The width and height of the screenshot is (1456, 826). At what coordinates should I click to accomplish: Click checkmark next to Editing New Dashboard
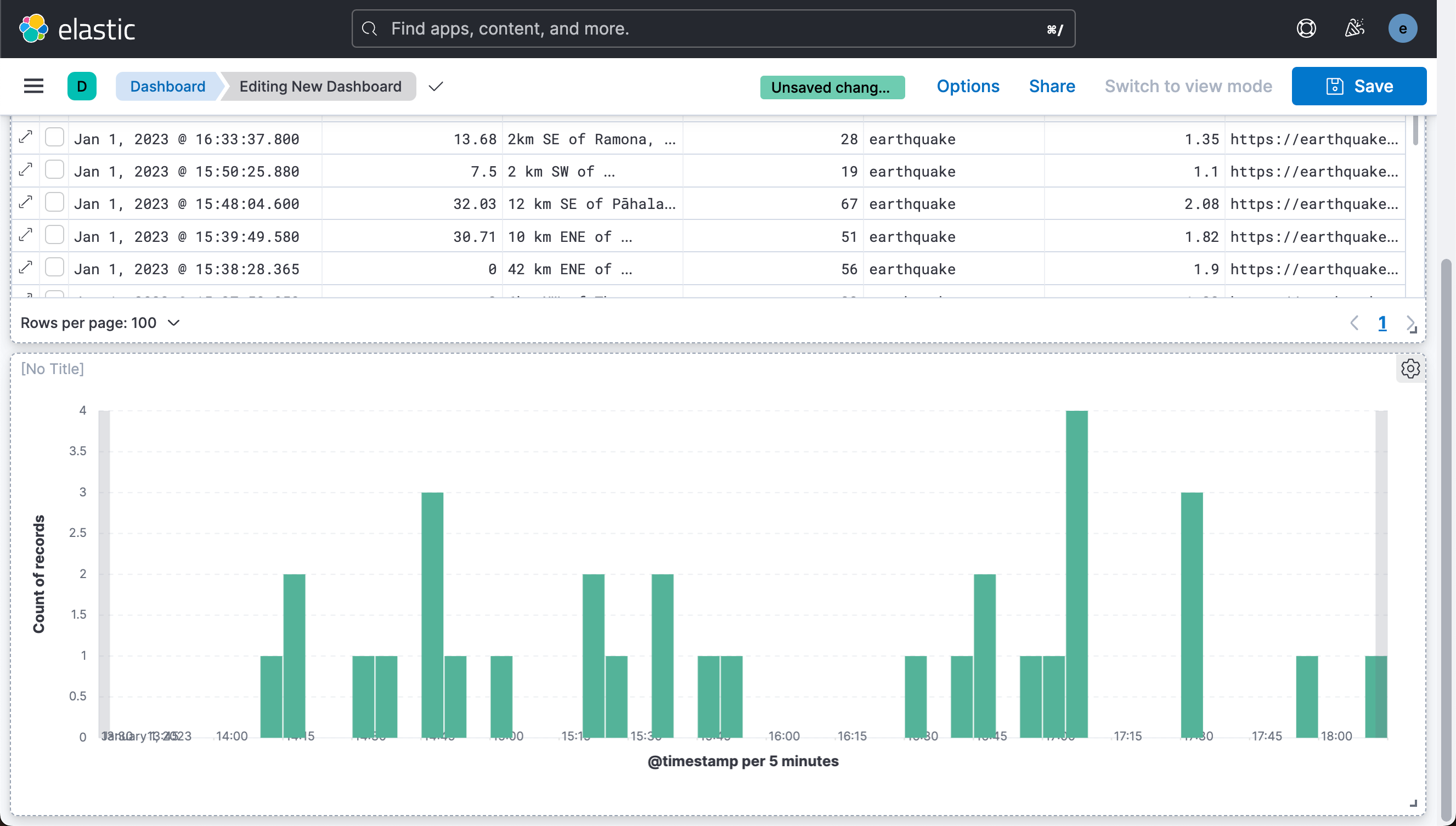click(x=435, y=86)
